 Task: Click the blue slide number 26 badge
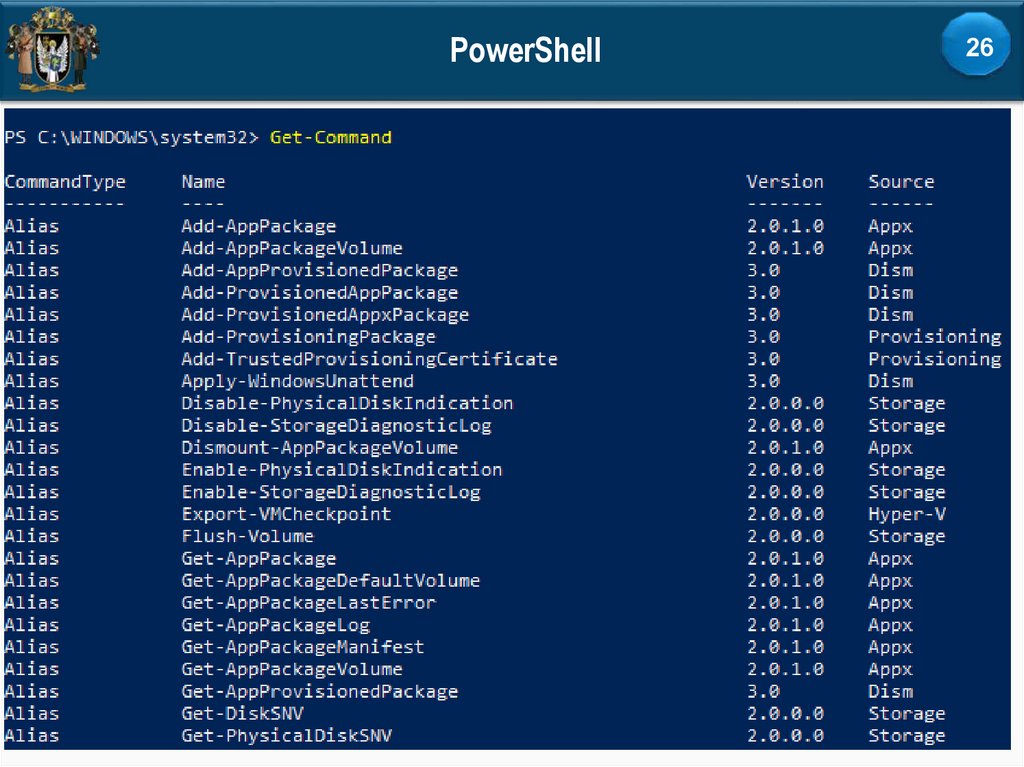[979, 47]
